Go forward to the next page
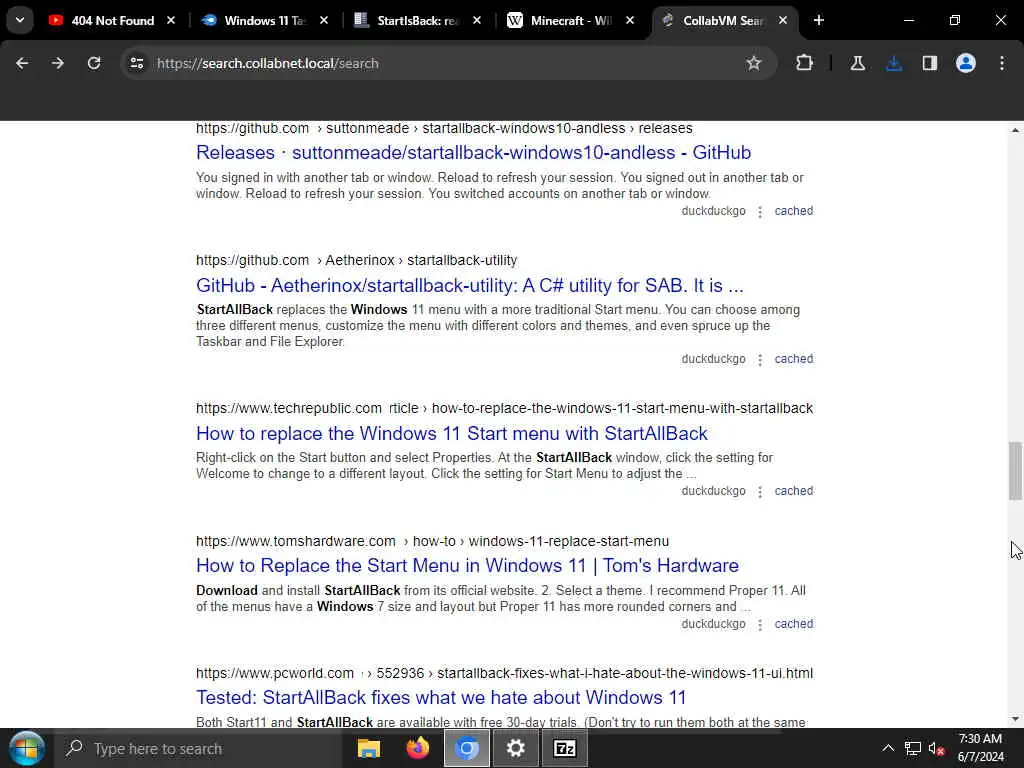The width and height of the screenshot is (1024, 768). tap(58, 63)
